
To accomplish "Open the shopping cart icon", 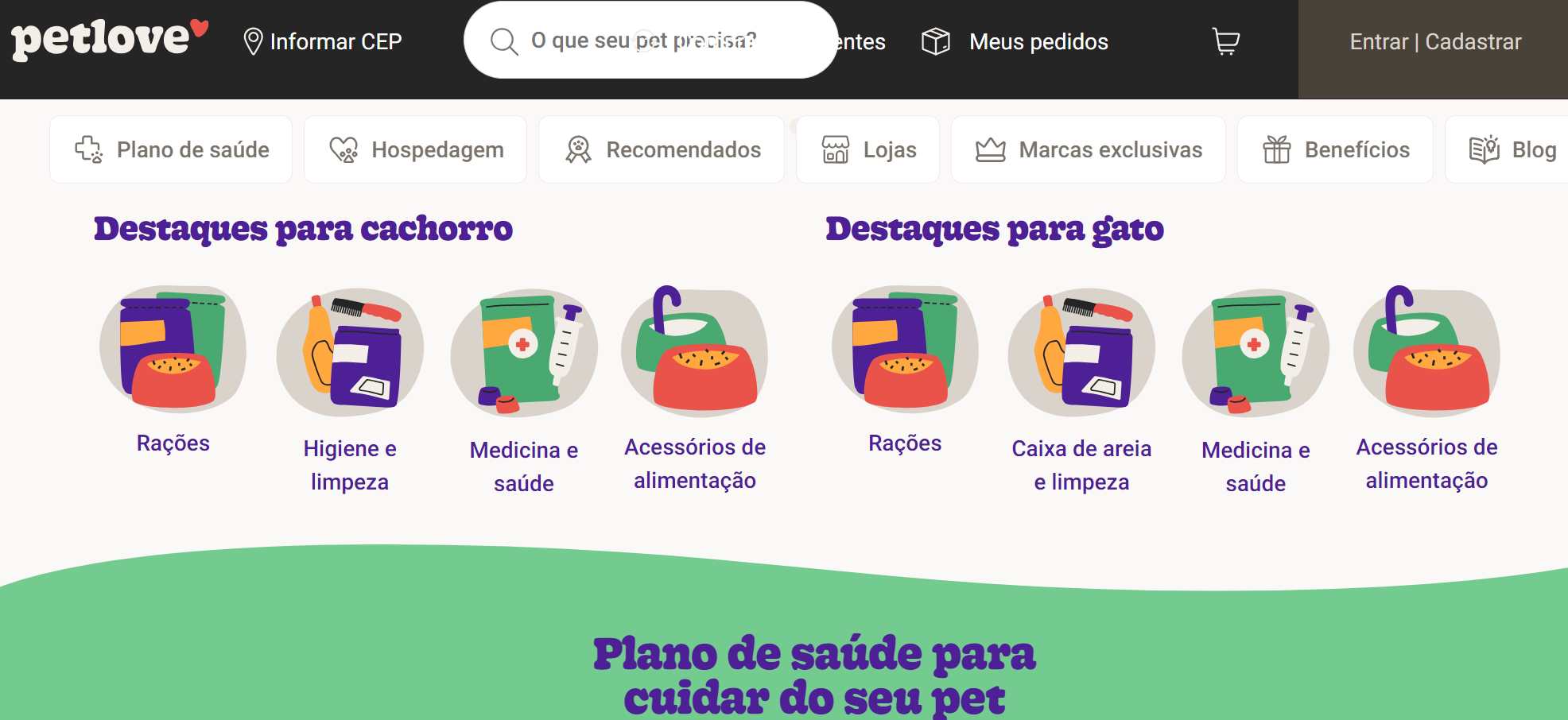I will 1225,41.
